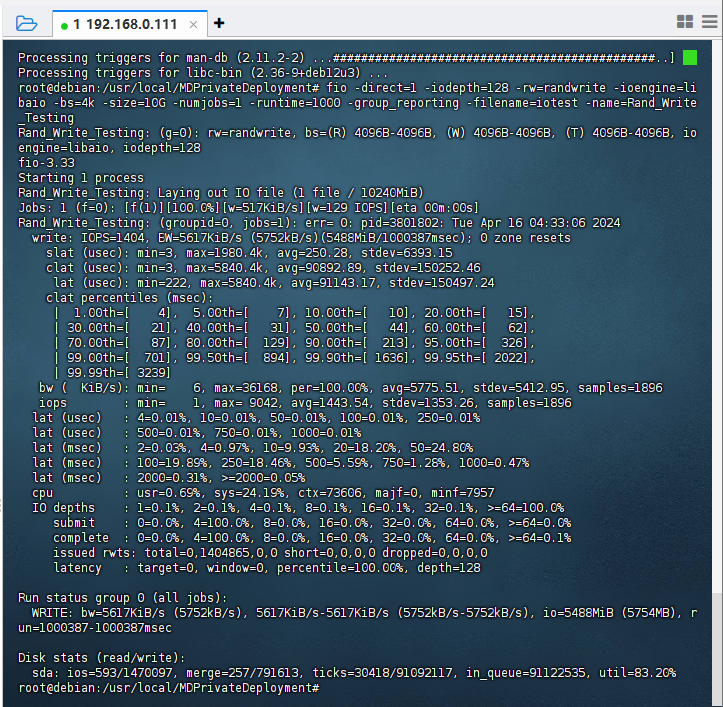Click the bottom root@debian command prompt
Viewport: 723px width, 707px height.
(x=168, y=689)
